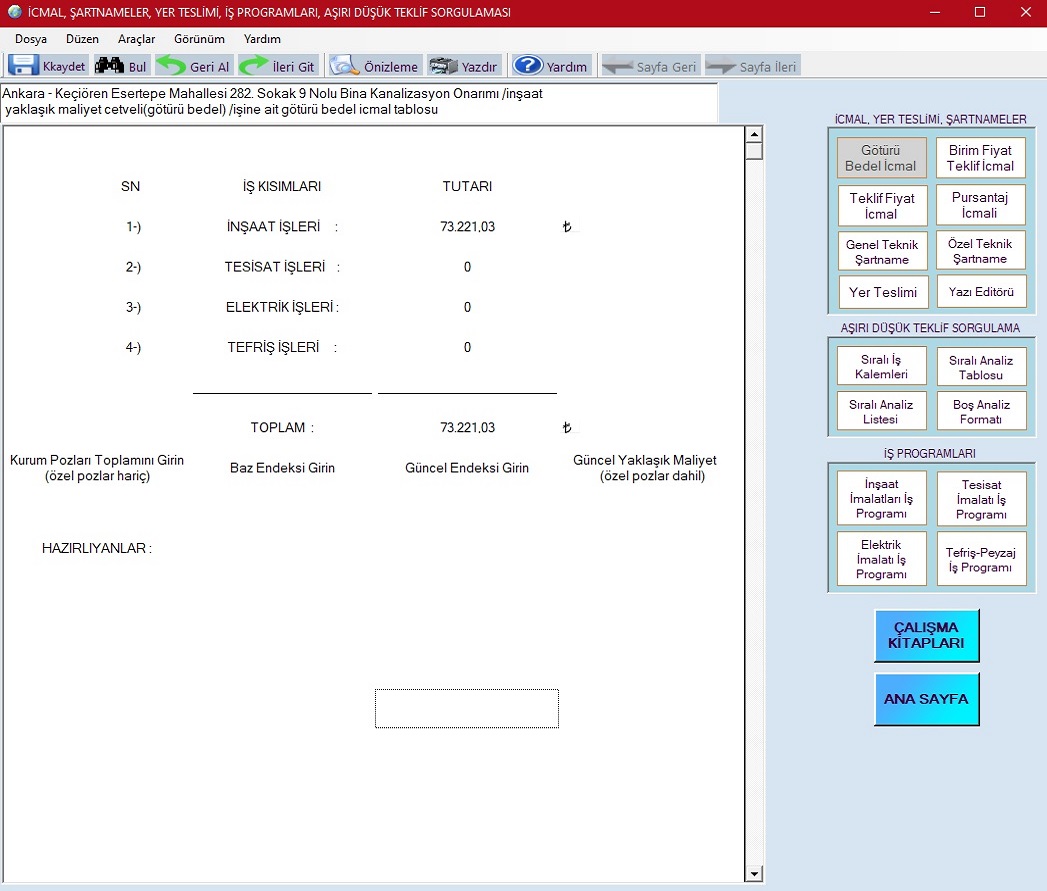Image resolution: width=1047 pixels, height=891 pixels.
Task: Open print preview with Önizleme icon
Action: [346, 66]
